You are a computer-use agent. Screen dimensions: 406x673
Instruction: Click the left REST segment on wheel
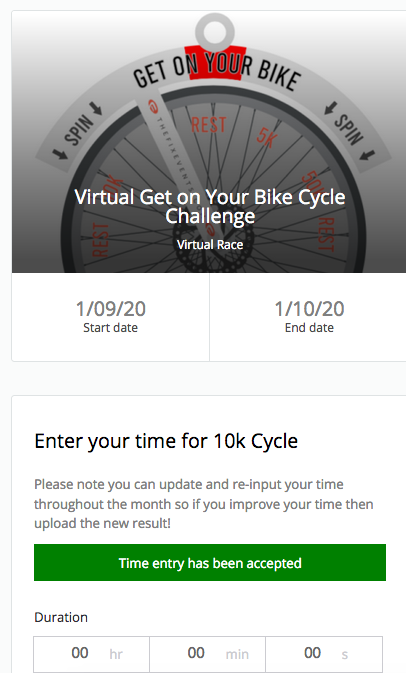(x=100, y=239)
